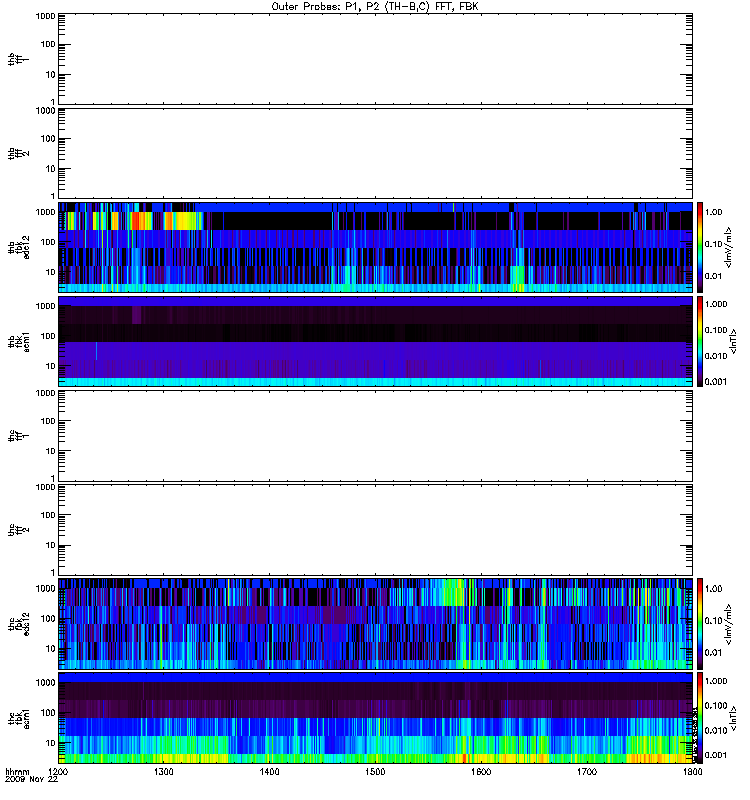Click the 0.001 tick on thb scm1 color bar

click(x=716, y=382)
